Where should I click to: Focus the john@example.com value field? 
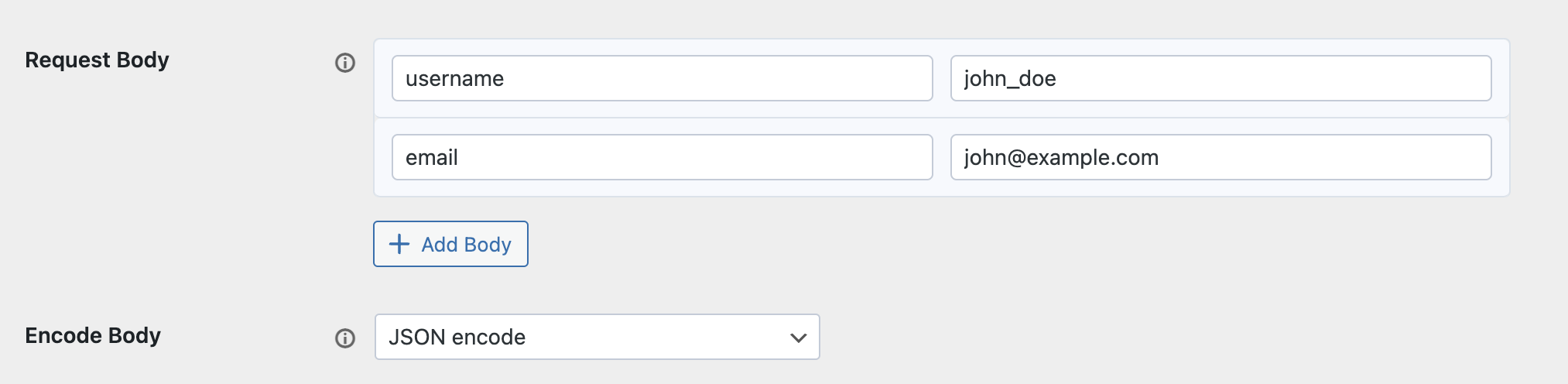coord(1221,157)
